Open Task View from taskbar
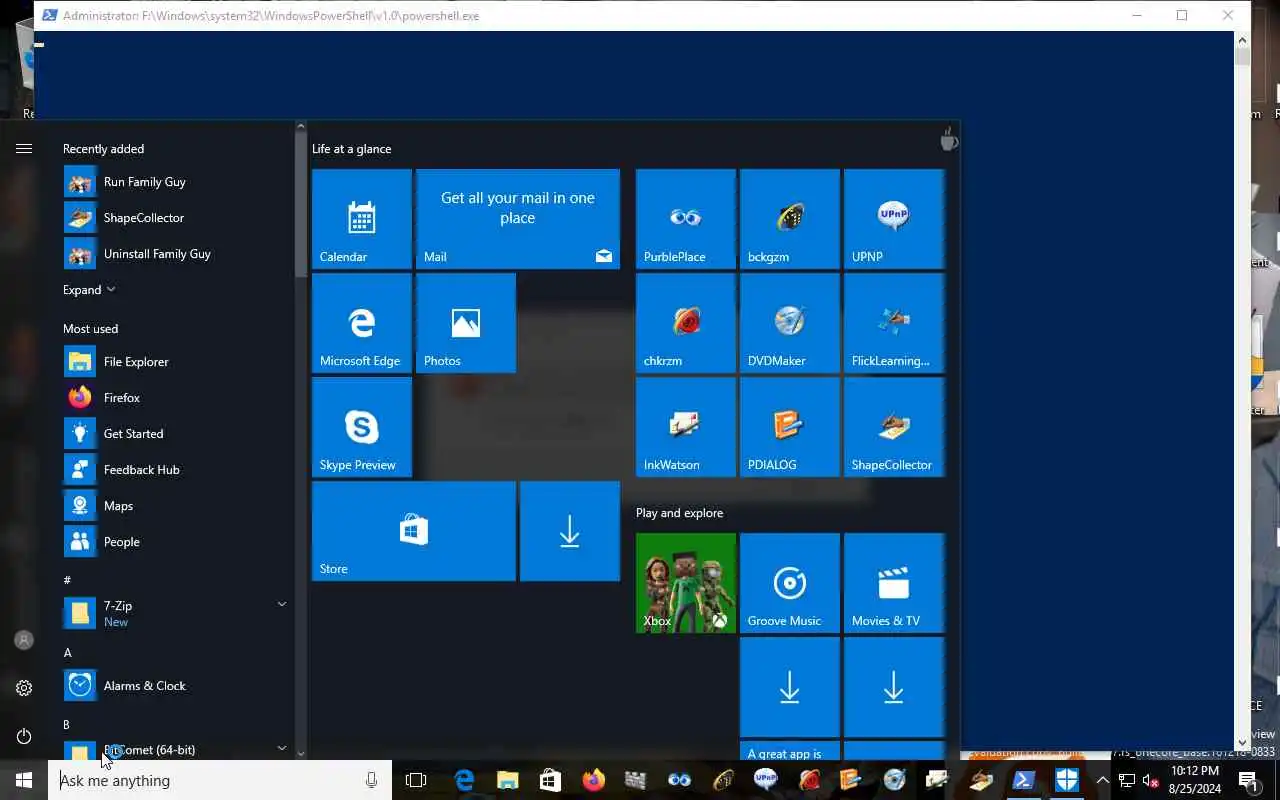Viewport: 1280px width, 800px height. [416, 780]
